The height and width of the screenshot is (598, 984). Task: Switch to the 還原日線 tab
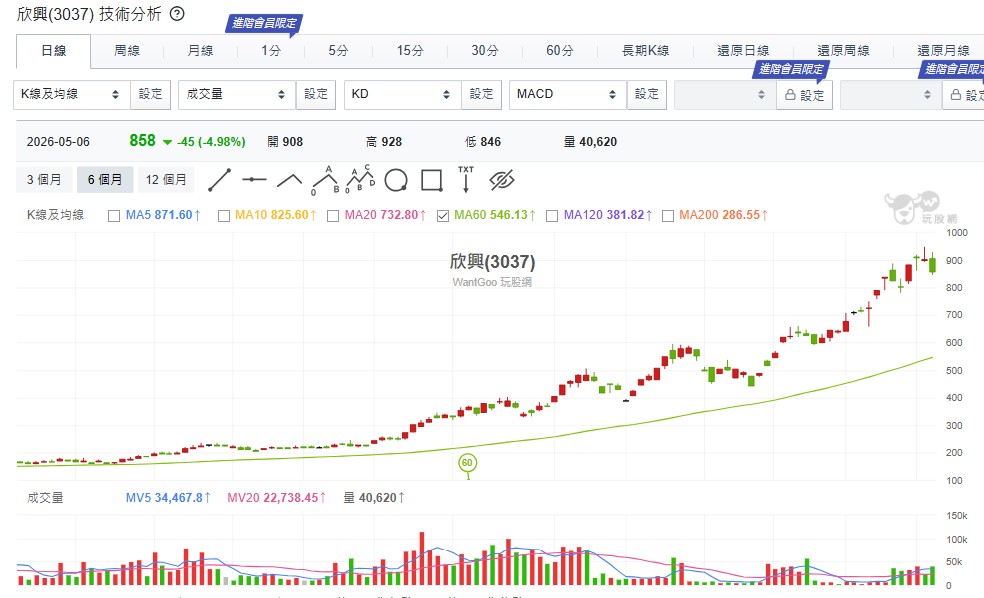743,51
